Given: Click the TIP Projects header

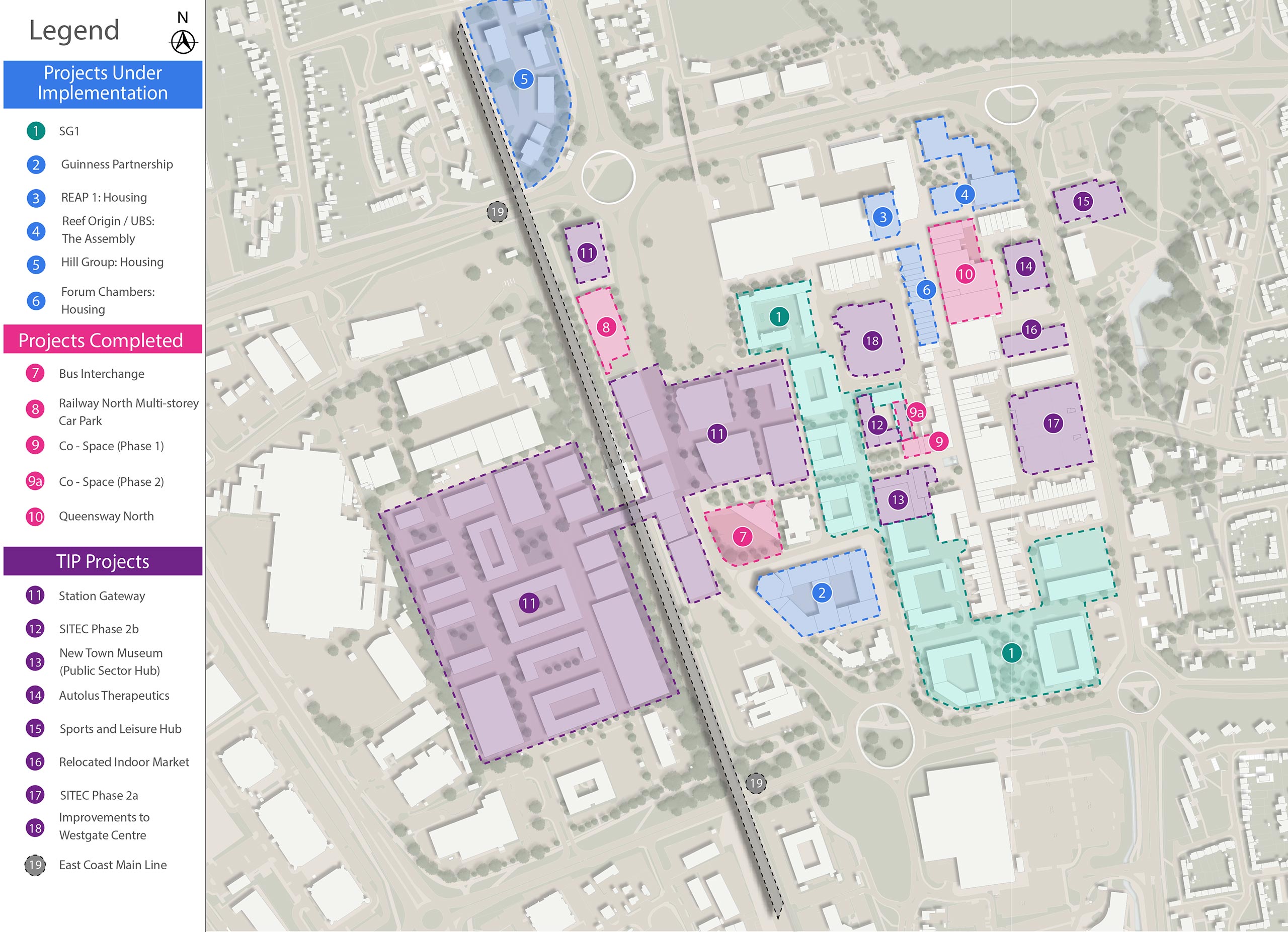Looking at the screenshot, I should tap(103, 561).
